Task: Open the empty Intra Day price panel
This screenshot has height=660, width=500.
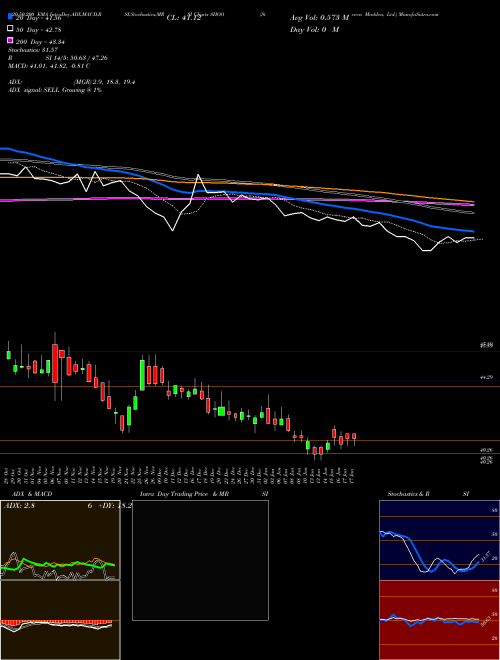Action: pyautogui.click(x=200, y=560)
